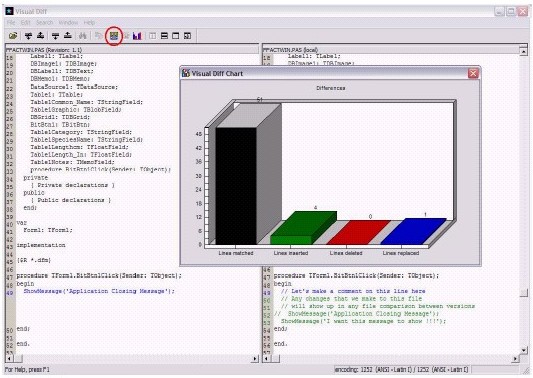The image size is (533, 378).
Task: Click the red-circled toolbar icon
Action: click(x=114, y=35)
